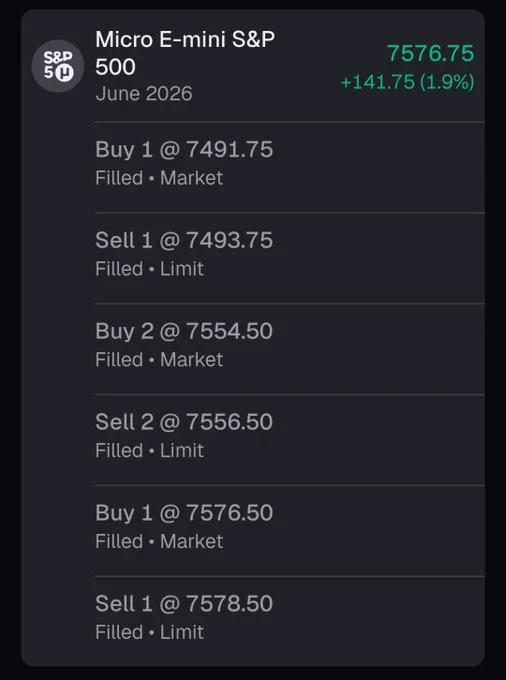Tap the S&P 500 micro futures icon

58,66
